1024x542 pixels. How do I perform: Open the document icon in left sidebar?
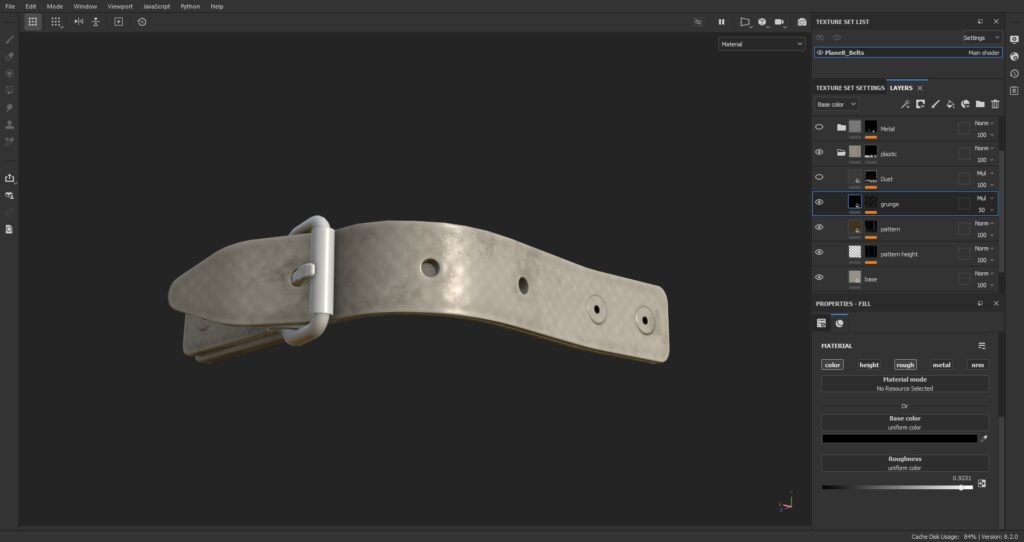point(9,229)
